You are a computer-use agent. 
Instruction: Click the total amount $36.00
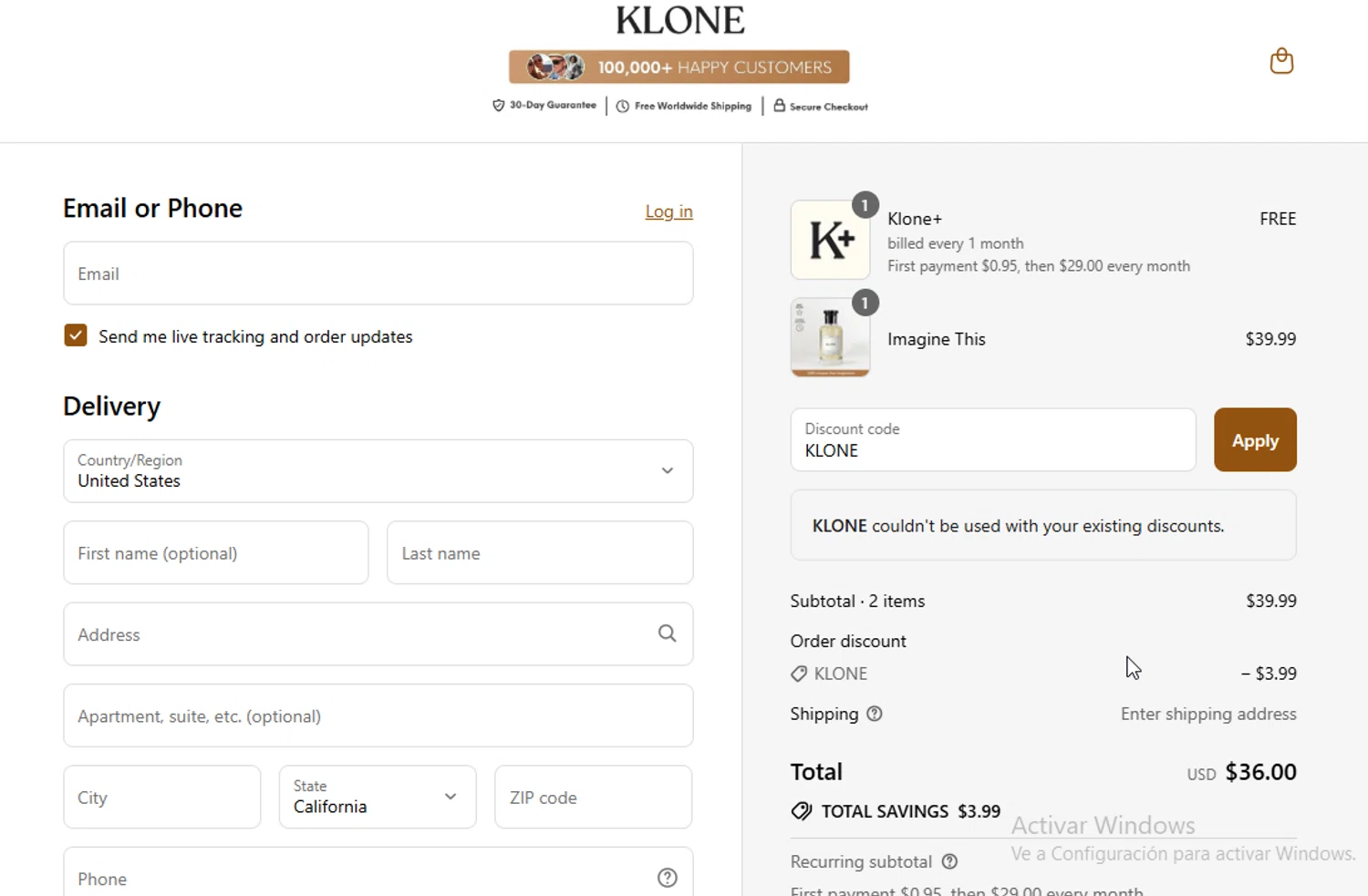pos(1260,772)
